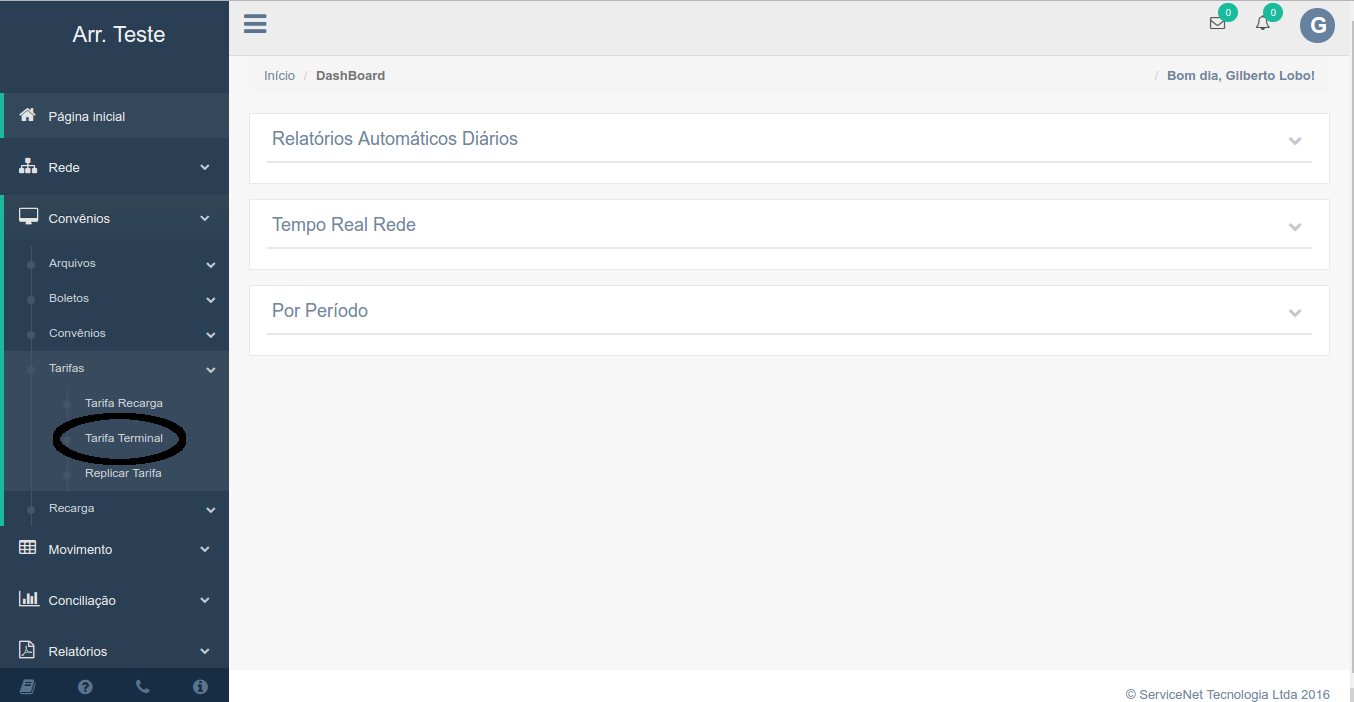
Task: Expand the Por Período panel chevron
Action: point(1295,313)
